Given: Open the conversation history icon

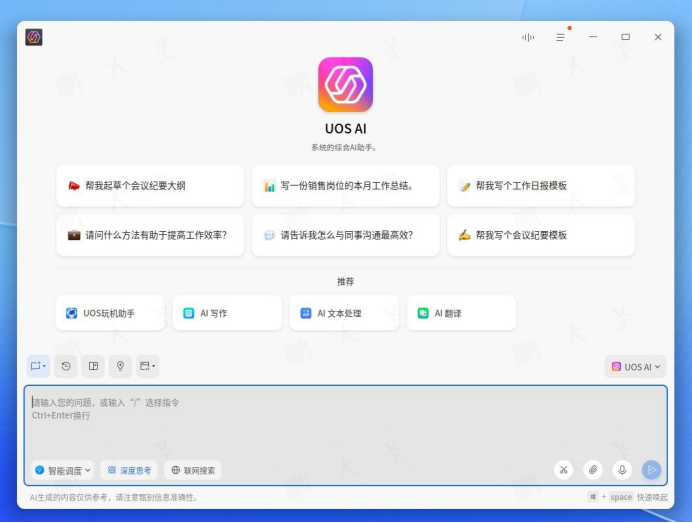Looking at the screenshot, I should point(66,366).
